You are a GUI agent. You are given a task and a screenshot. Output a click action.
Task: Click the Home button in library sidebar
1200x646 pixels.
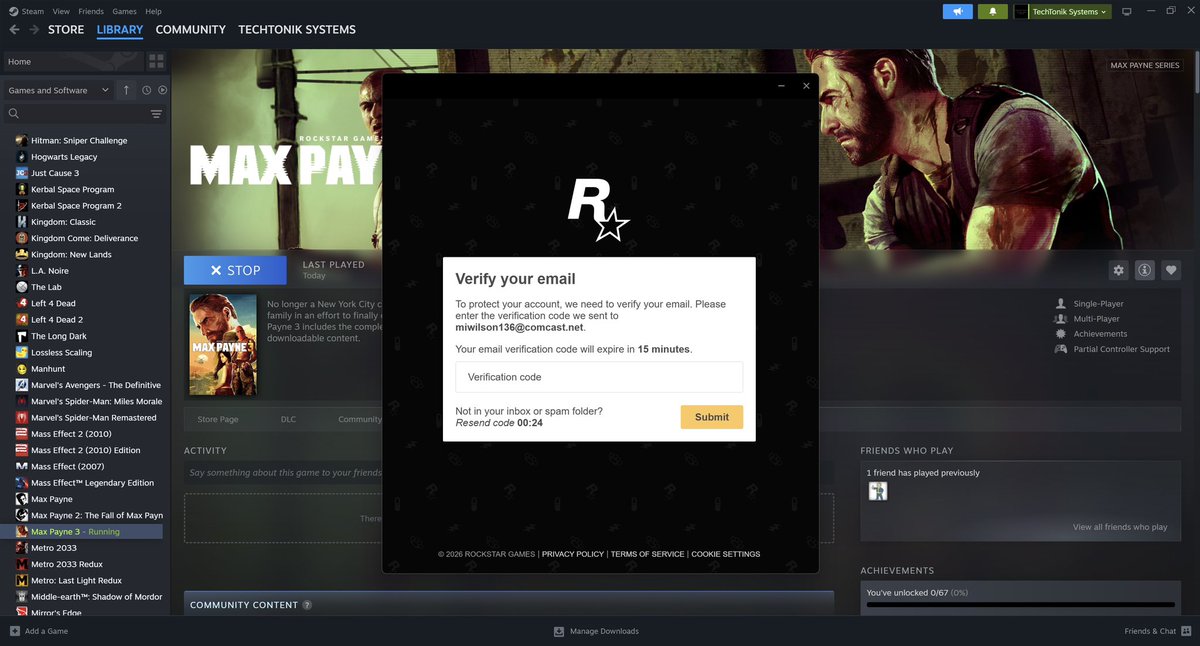(x=72, y=62)
